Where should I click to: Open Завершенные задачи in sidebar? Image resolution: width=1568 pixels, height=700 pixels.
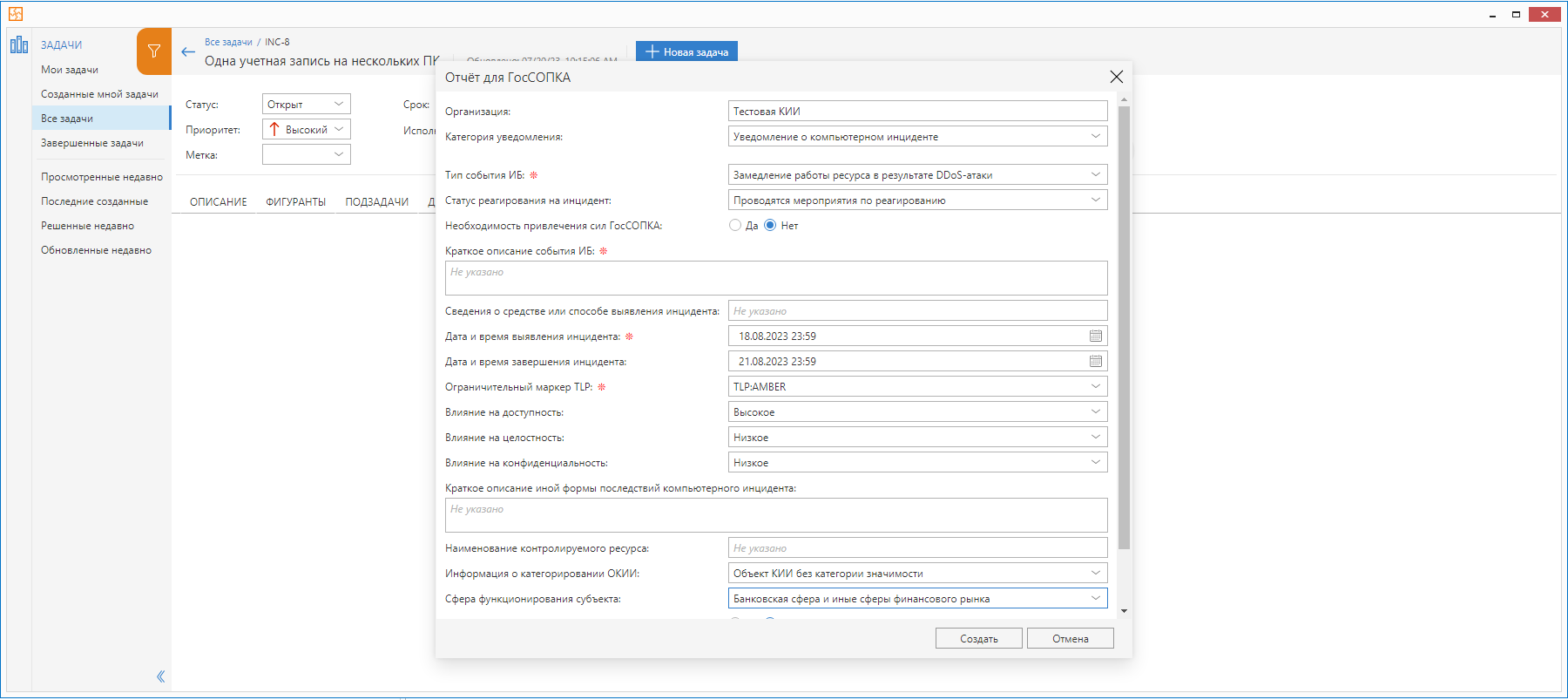point(101,143)
